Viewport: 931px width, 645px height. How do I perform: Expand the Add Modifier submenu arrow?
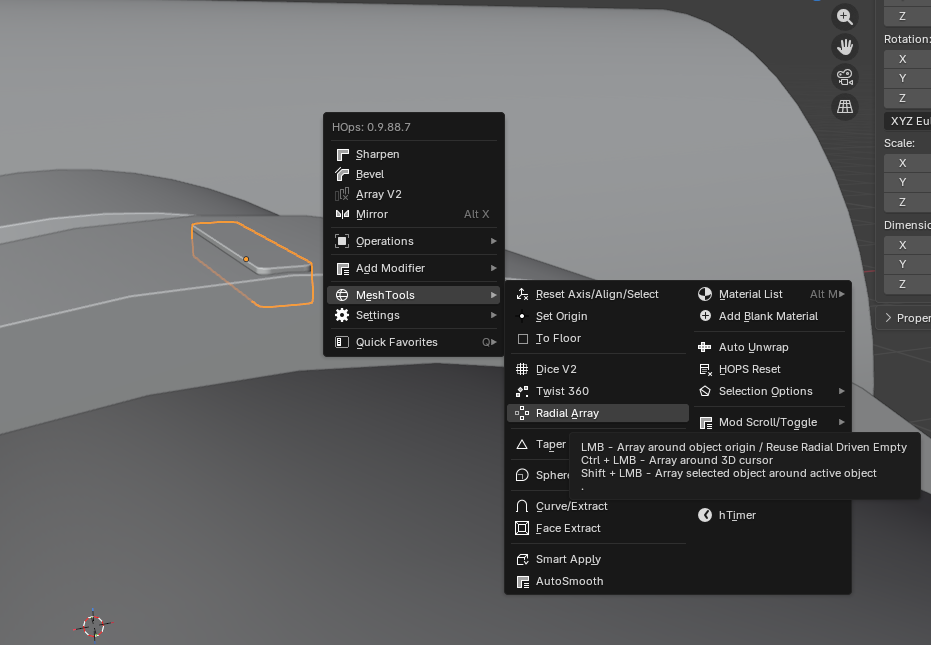coord(493,268)
